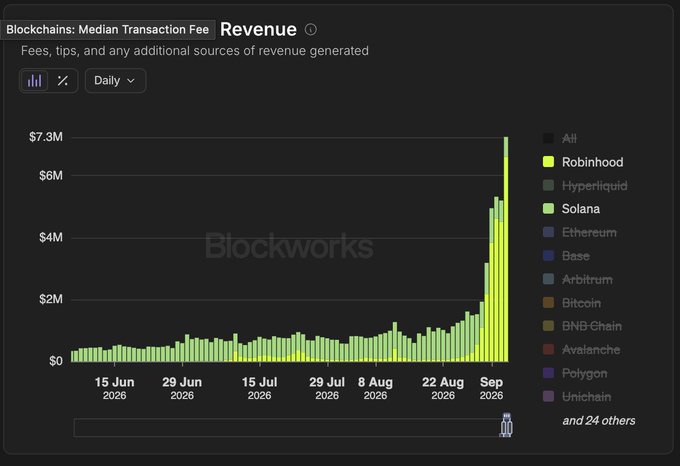
Task: Click the Bitcoin orange color swatch
Action: 549,303
